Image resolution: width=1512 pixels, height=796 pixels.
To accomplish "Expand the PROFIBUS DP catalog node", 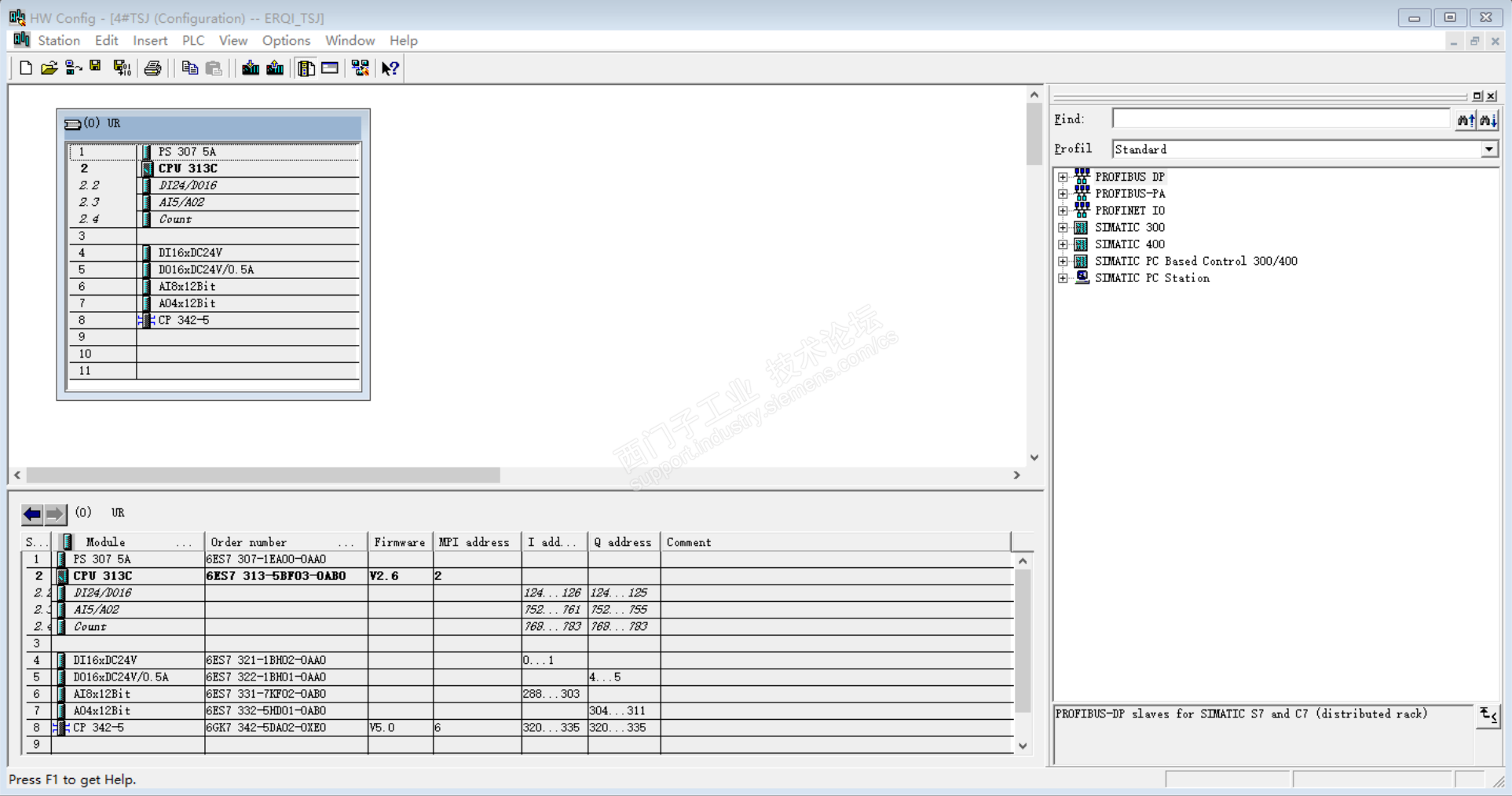I will pos(1063,177).
